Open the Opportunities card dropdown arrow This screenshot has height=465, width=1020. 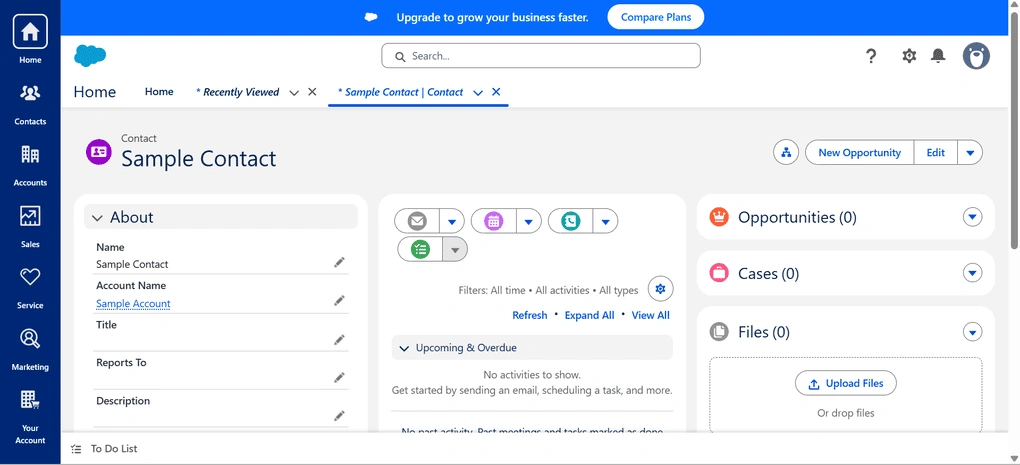(973, 217)
